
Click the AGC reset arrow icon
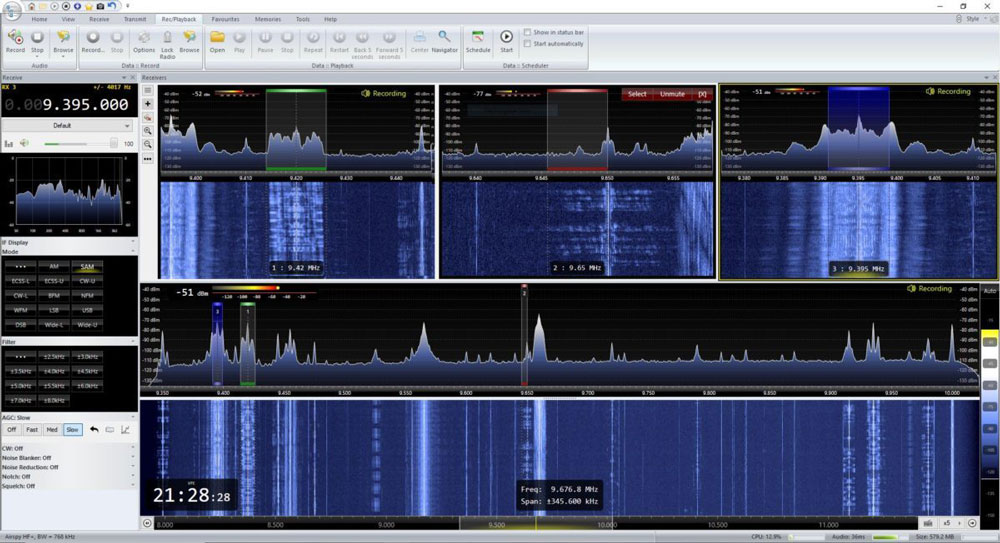(94, 429)
